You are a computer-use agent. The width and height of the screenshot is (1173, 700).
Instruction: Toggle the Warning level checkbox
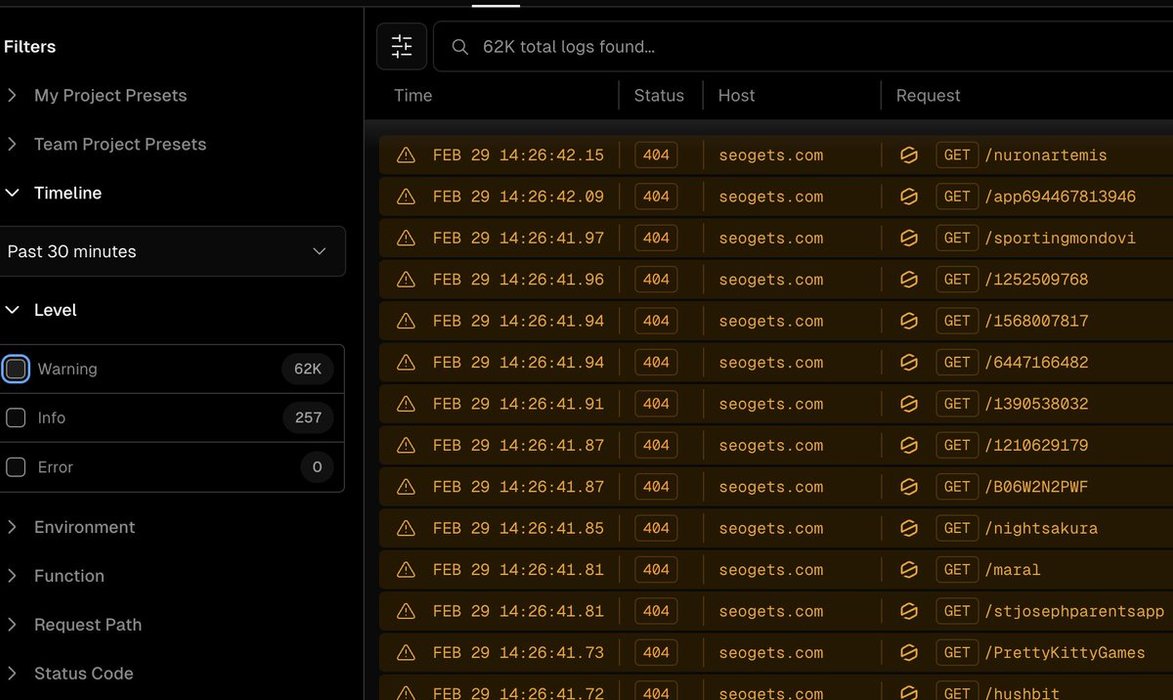tap(16, 369)
